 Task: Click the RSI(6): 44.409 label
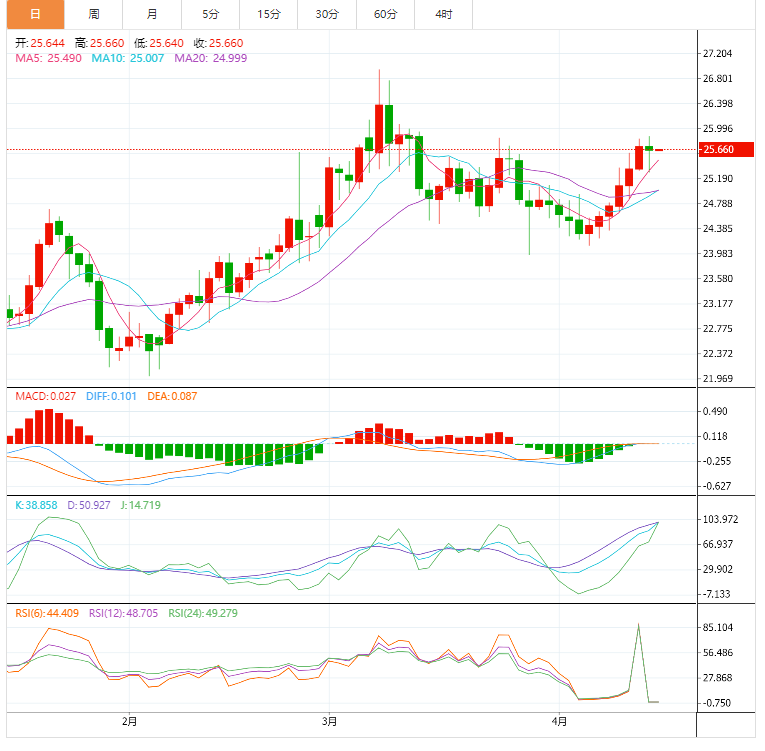pyautogui.click(x=47, y=613)
